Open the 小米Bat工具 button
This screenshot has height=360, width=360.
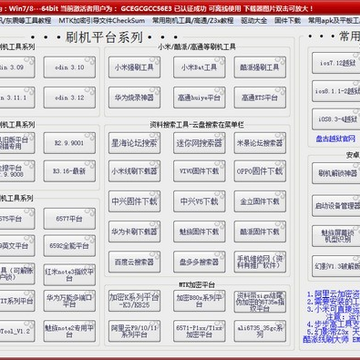pos(199,67)
